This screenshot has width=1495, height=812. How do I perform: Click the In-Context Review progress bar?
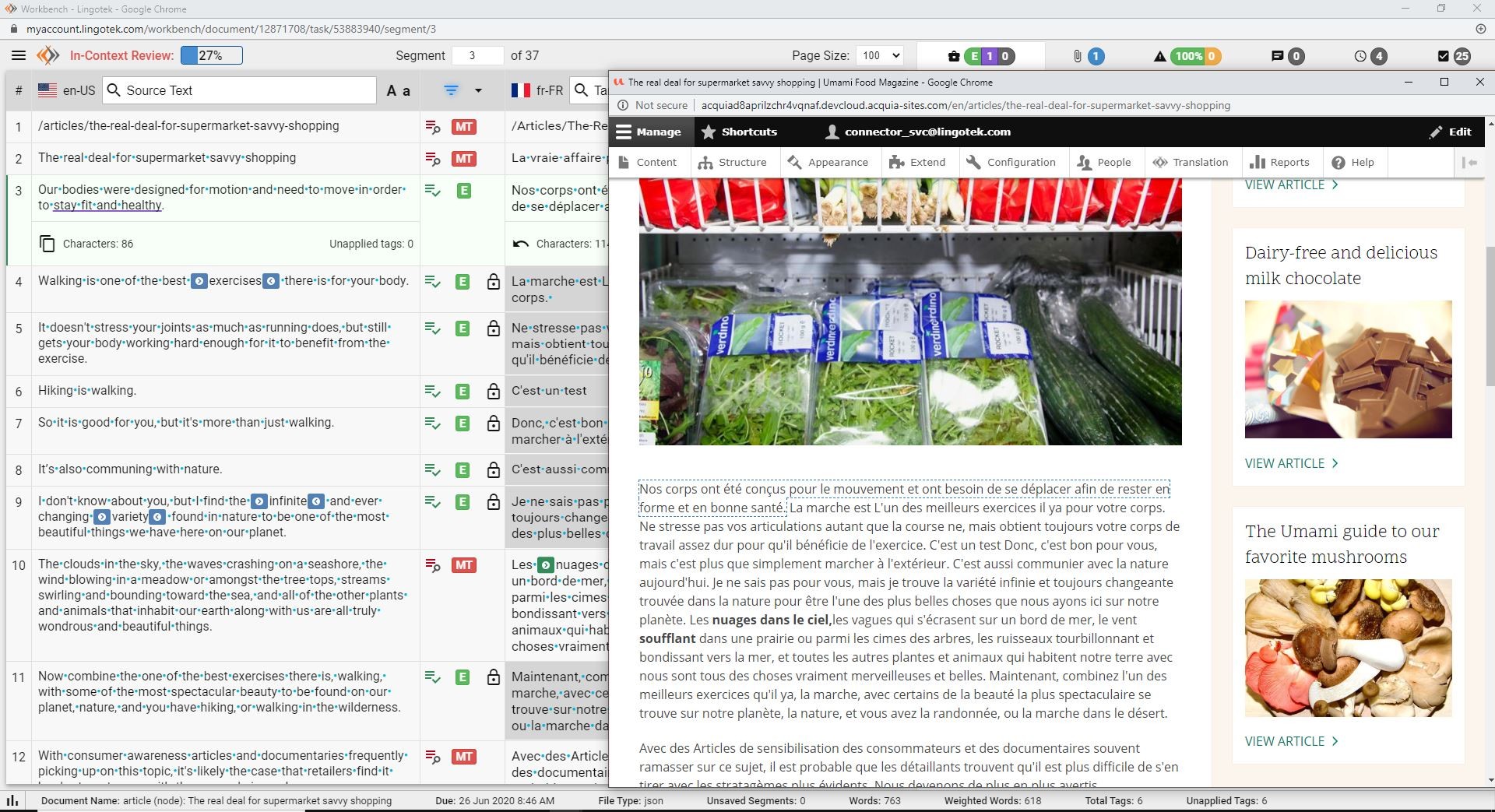(x=211, y=55)
